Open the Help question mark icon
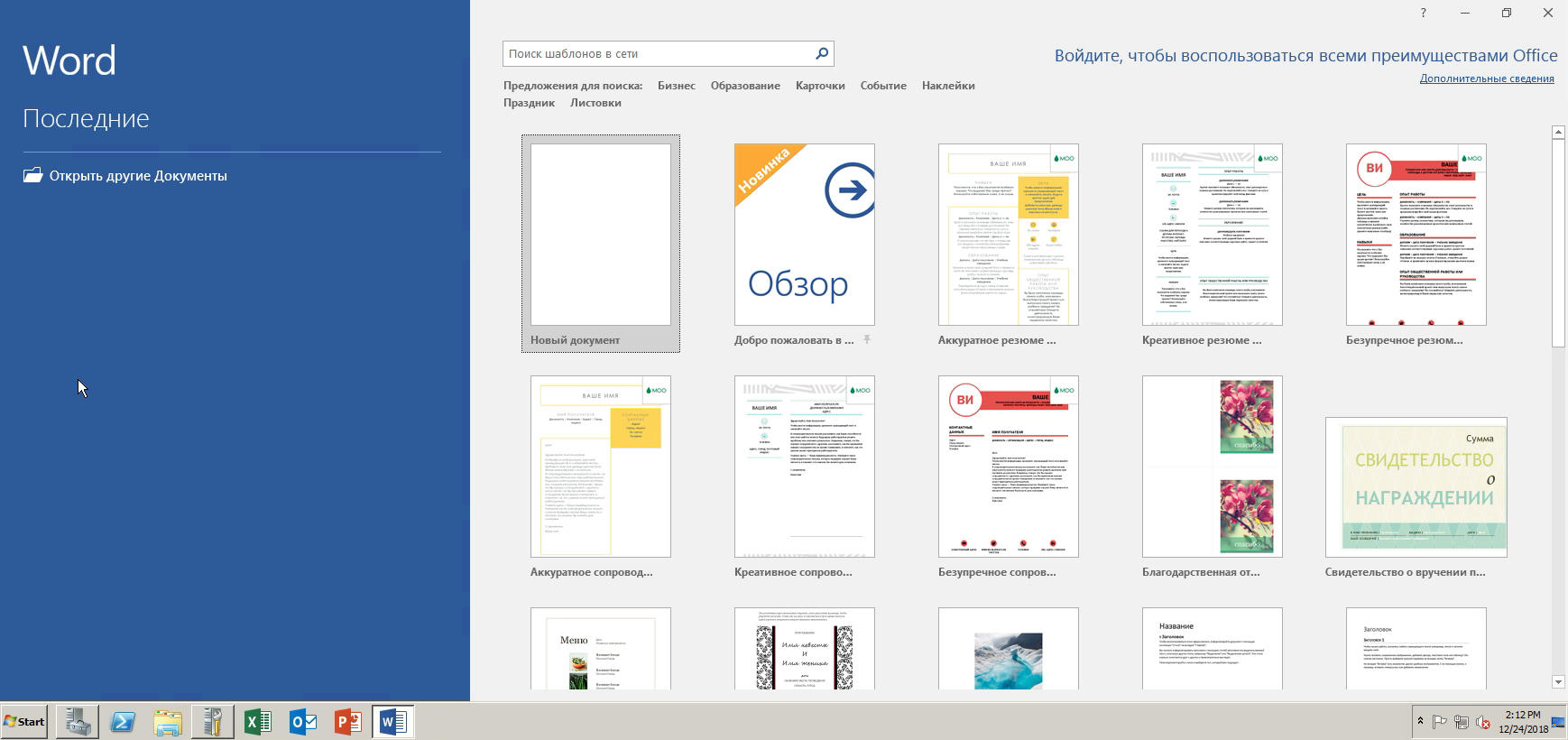 1423,13
